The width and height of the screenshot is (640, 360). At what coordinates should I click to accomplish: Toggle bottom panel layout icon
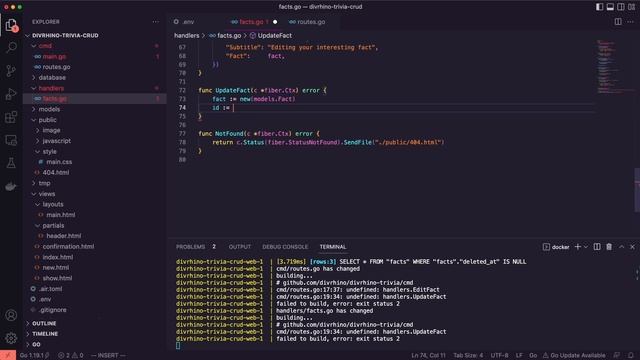pyautogui.click(x=610, y=7)
